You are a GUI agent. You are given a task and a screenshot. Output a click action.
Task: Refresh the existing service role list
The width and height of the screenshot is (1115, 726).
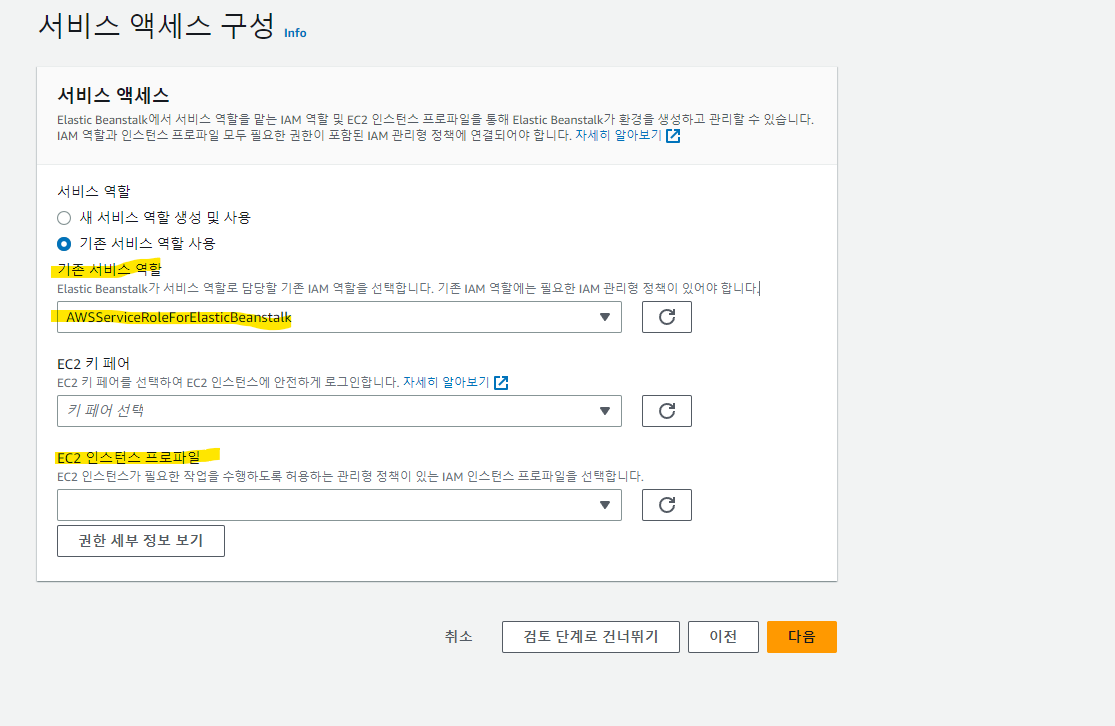pyautogui.click(x=666, y=317)
